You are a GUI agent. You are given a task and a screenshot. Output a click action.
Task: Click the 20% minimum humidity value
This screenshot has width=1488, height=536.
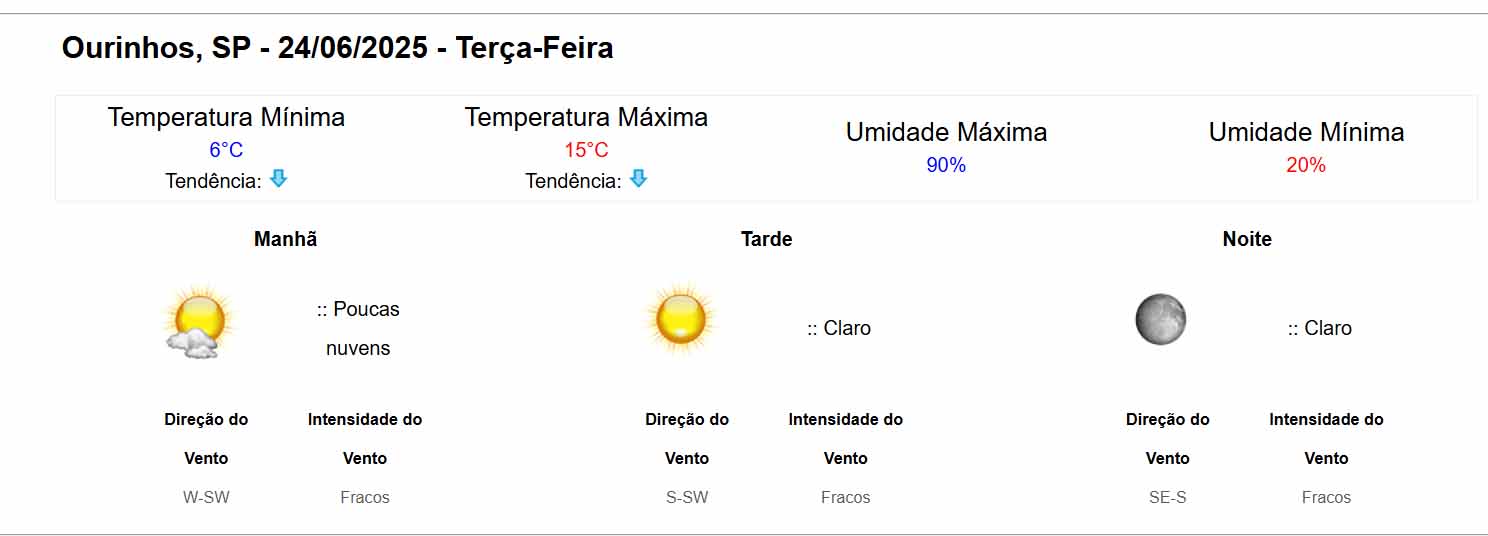tap(1306, 165)
